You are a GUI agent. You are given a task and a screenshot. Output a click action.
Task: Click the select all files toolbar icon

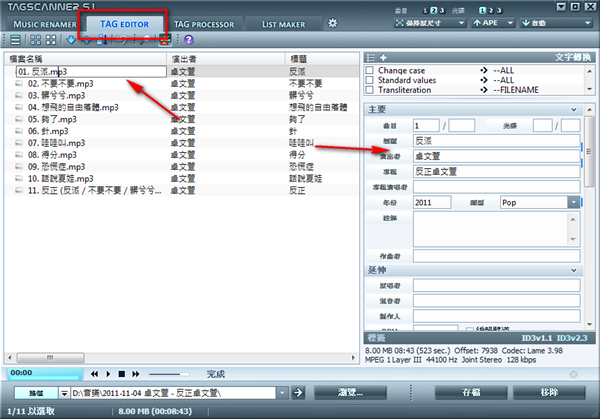tap(36, 40)
